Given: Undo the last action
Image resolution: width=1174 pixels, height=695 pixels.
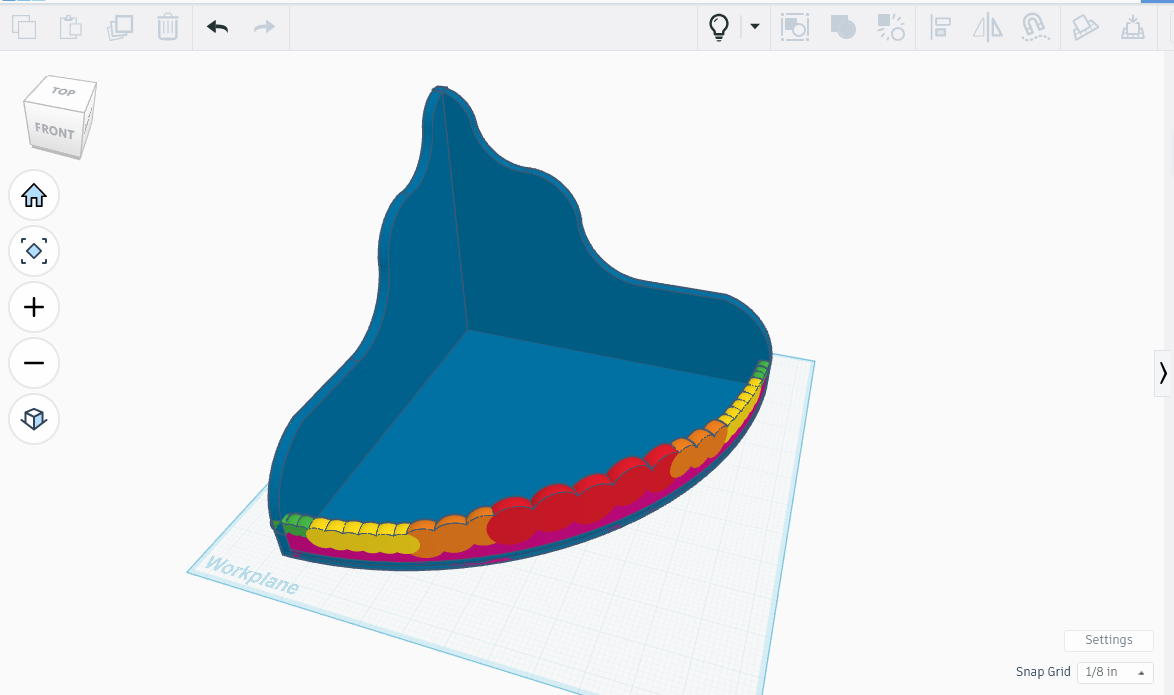Looking at the screenshot, I should pyautogui.click(x=218, y=27).
